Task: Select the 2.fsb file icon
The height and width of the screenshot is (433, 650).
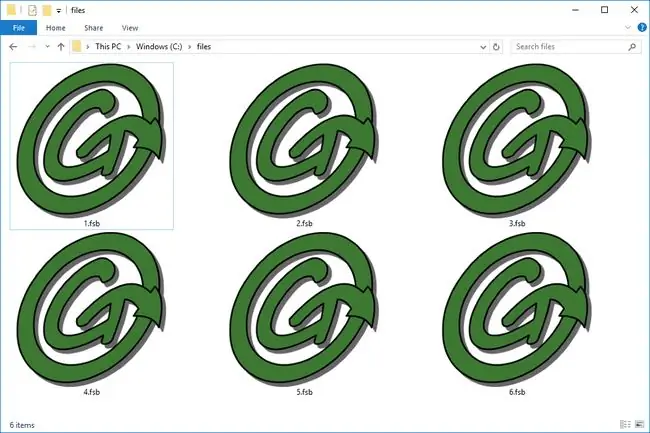Action: 304,140
